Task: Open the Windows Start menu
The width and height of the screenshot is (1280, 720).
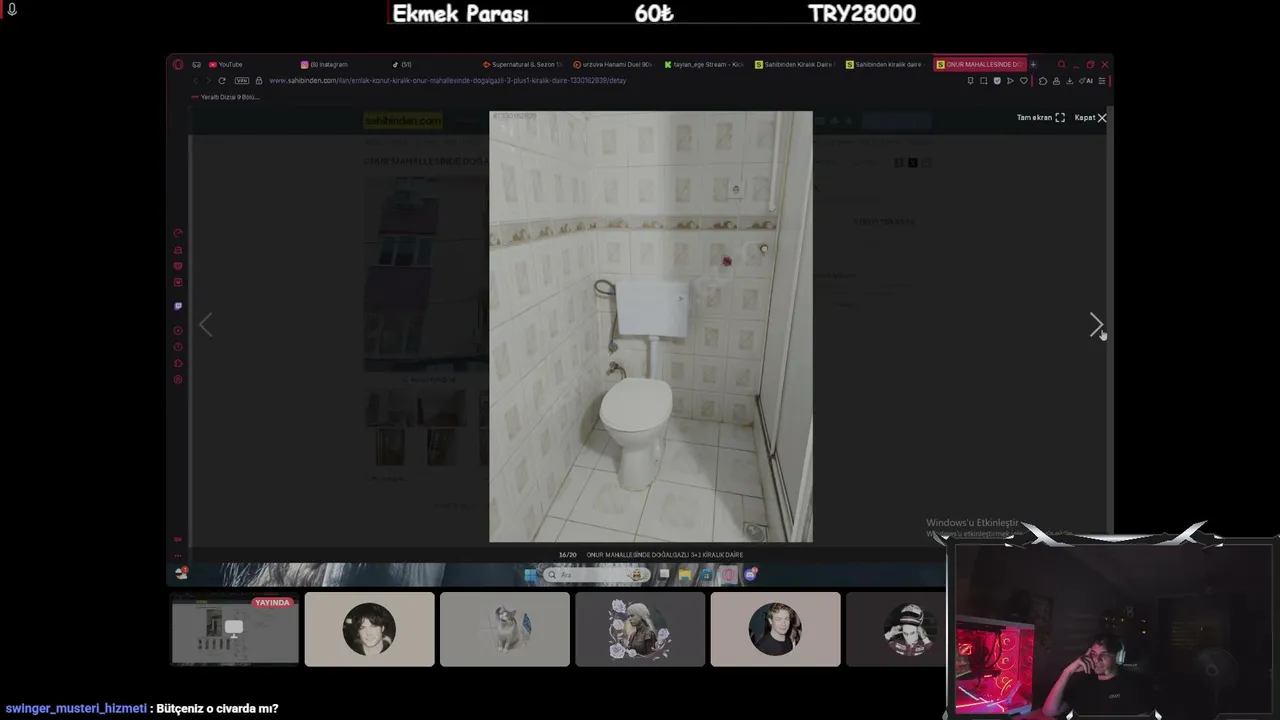Action: 530,575
